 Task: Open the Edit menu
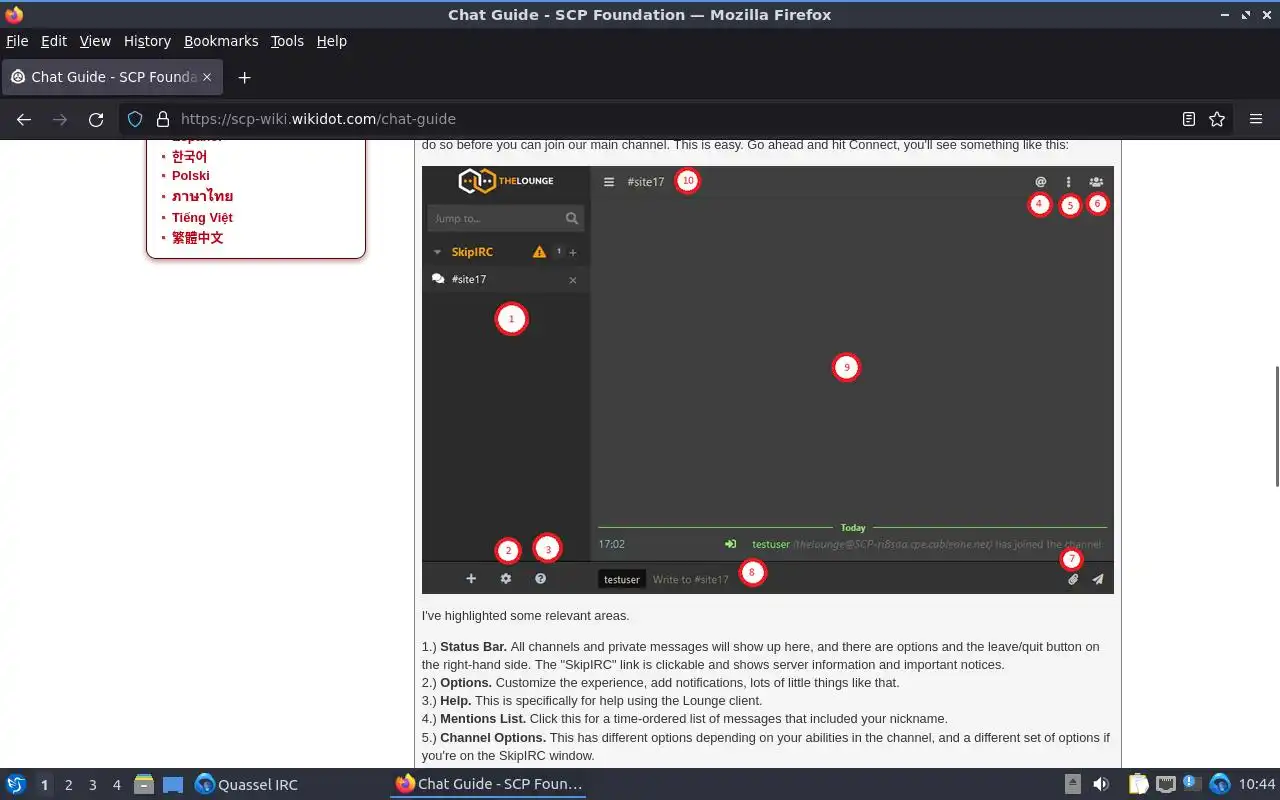(54, 41)
